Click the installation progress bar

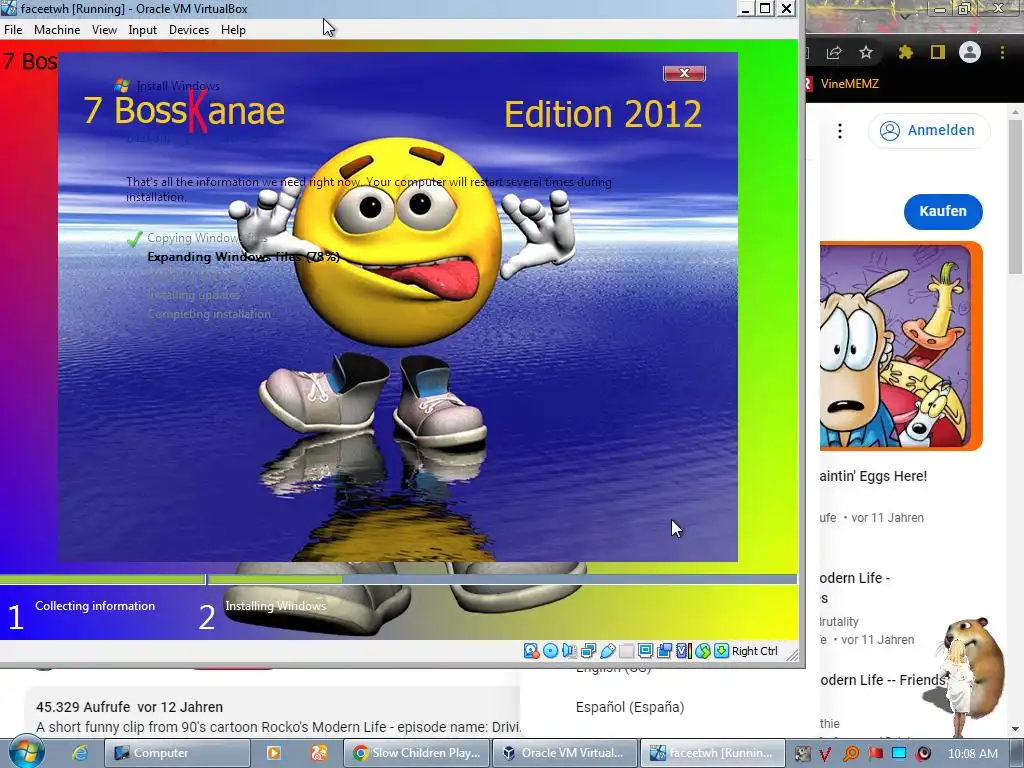click(x=398, y=579)
